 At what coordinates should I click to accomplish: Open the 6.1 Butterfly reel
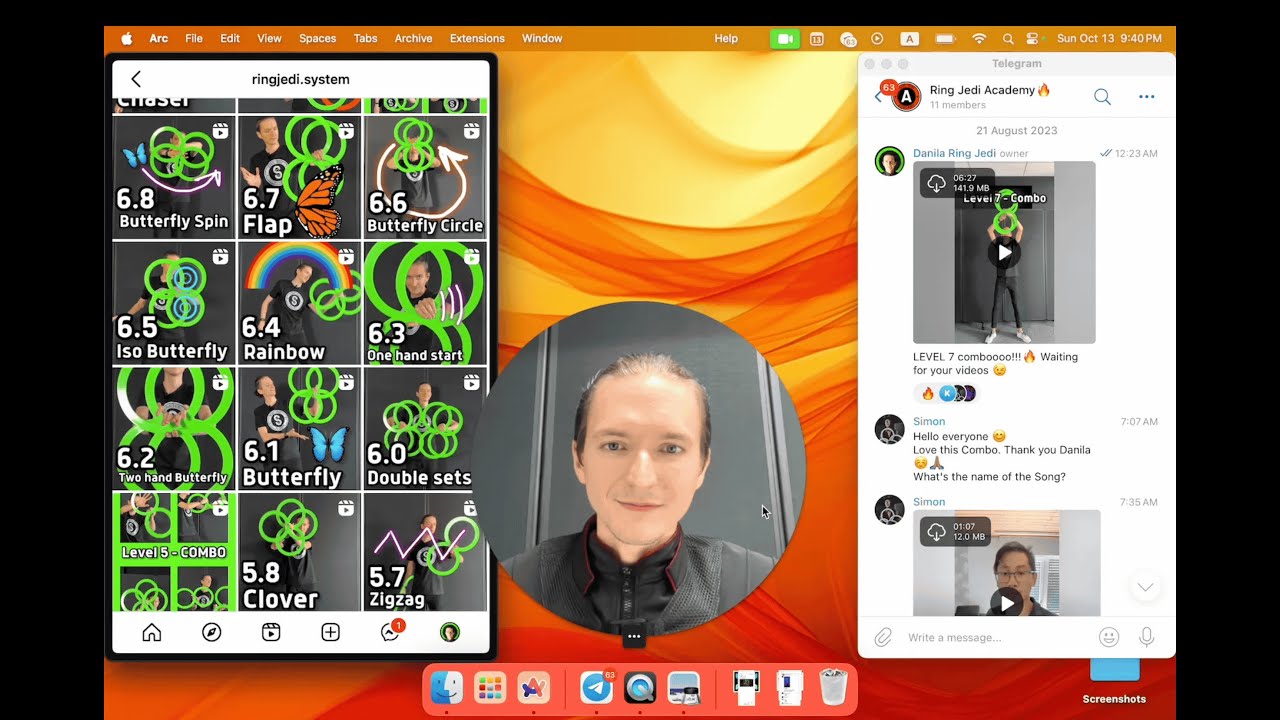pos(299,429)
